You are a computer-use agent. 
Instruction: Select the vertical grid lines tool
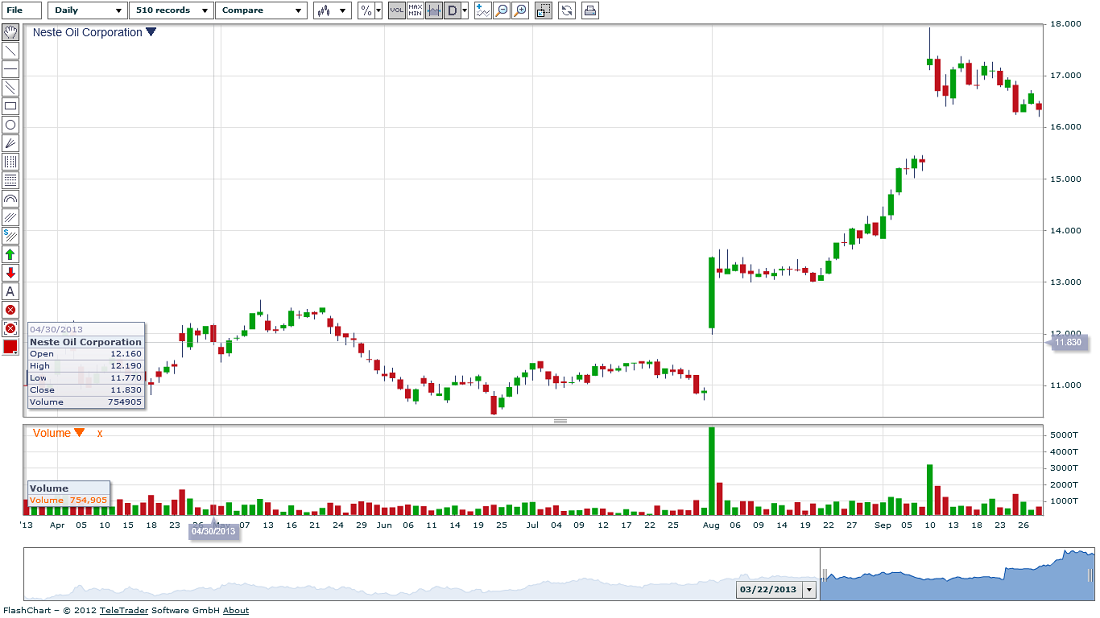pyautogui.click(x=10, y=162)
